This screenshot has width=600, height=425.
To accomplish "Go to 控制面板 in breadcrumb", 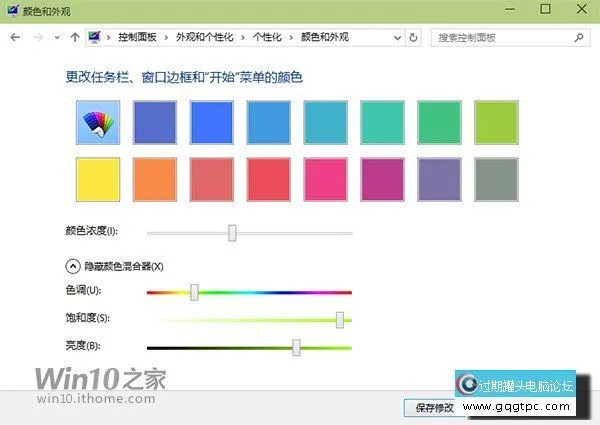I will pyautogui.click(x=137, y=37).
